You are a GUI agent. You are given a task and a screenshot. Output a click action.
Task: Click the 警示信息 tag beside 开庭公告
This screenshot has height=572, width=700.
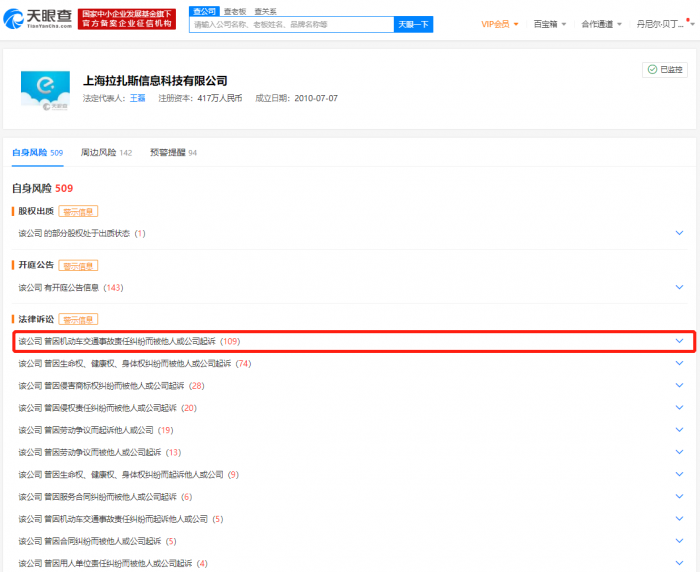78,266
